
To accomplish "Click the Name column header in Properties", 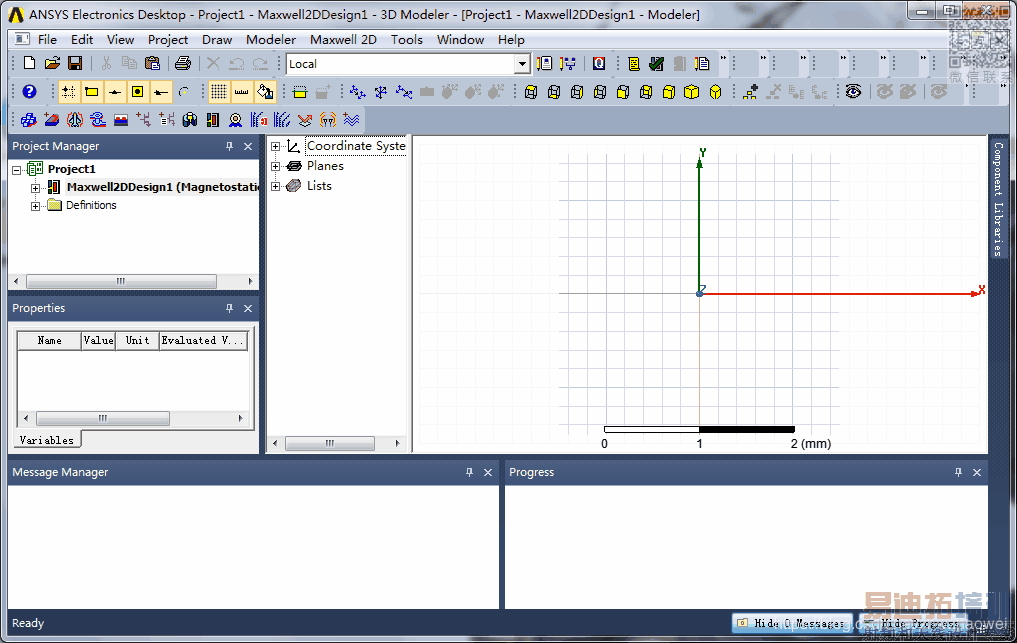I will pos(49,341).
